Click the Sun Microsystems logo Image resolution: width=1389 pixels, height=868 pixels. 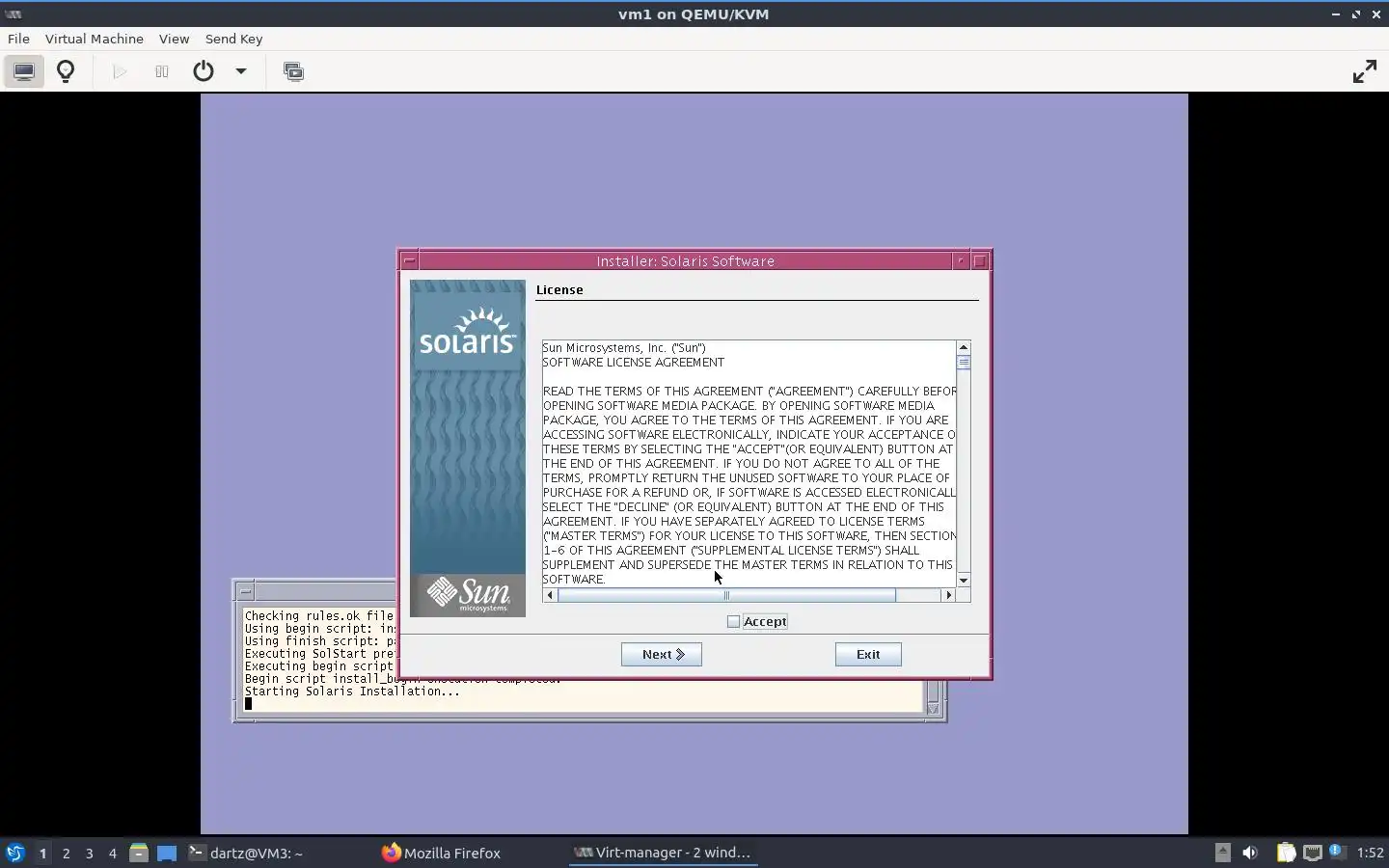click(468, 594)
